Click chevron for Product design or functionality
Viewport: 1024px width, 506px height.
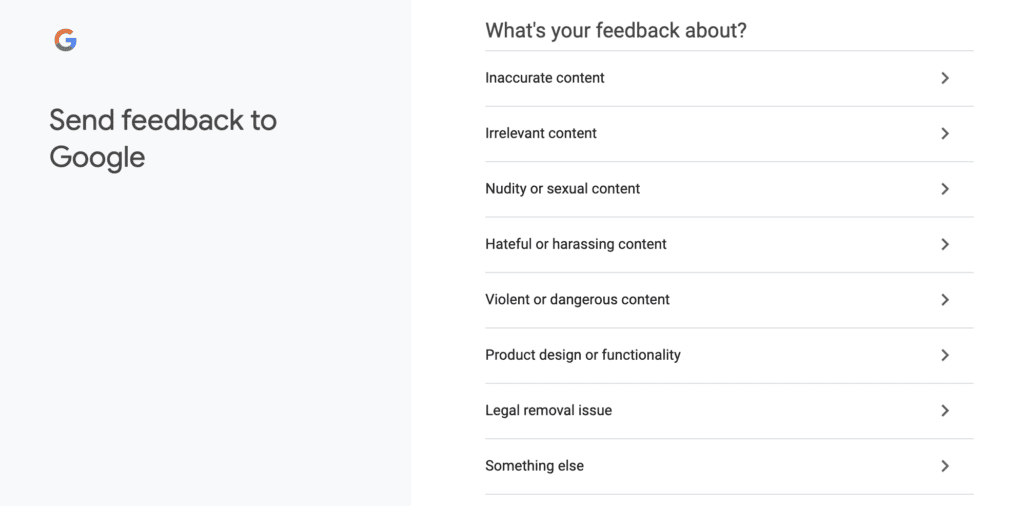(x=944, y=355)
